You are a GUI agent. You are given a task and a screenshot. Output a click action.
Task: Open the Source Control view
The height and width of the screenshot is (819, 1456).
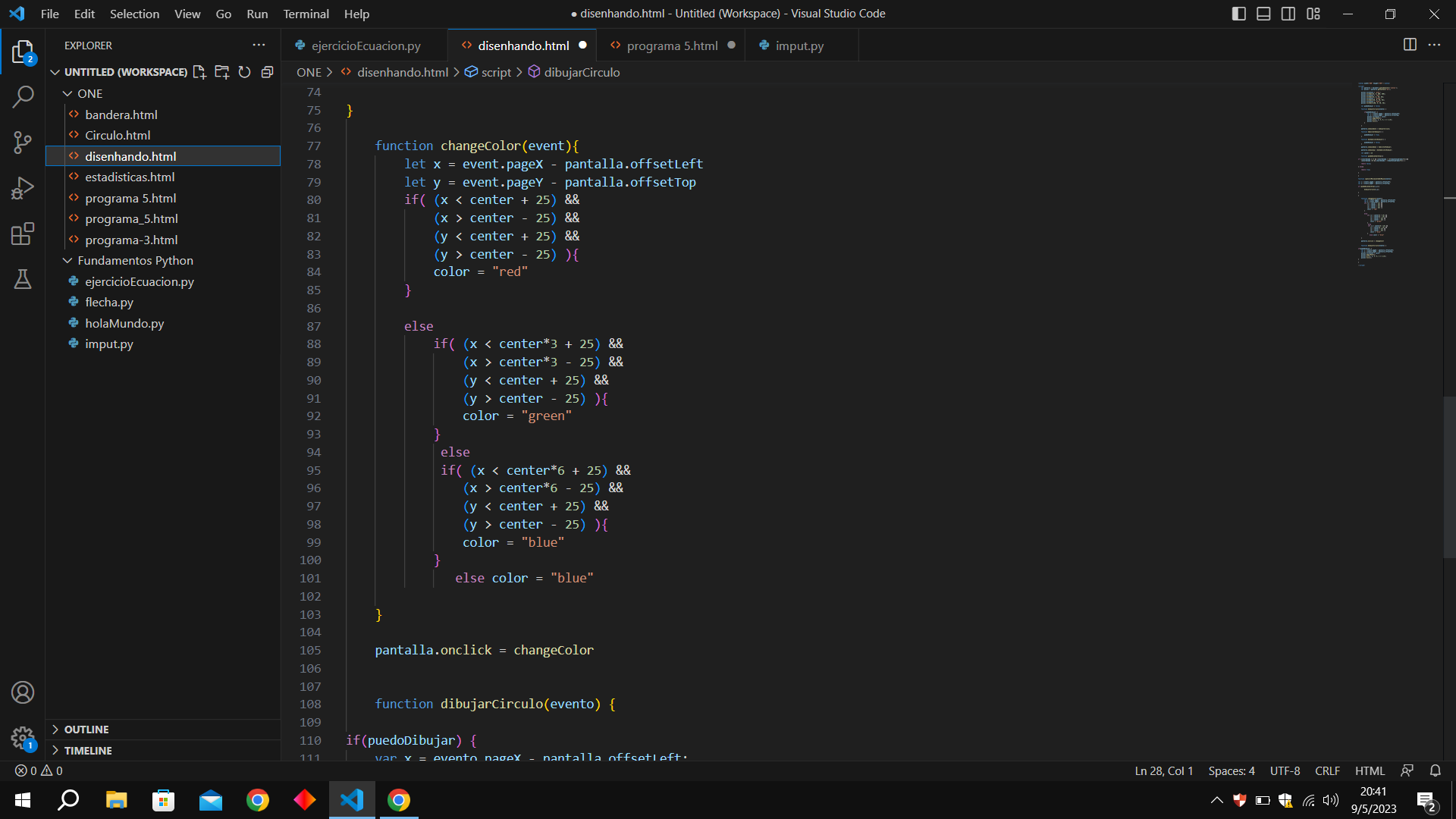pyautogui.click(x=23, y=143)
